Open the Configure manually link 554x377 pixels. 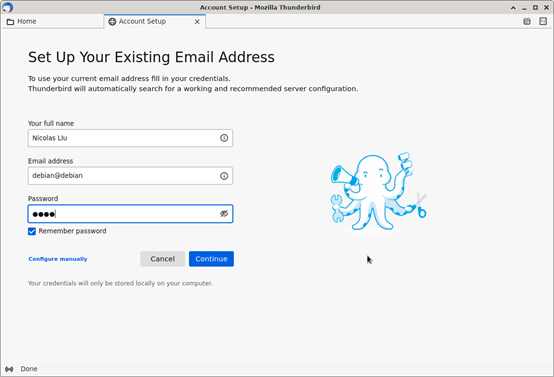[58, 259]
